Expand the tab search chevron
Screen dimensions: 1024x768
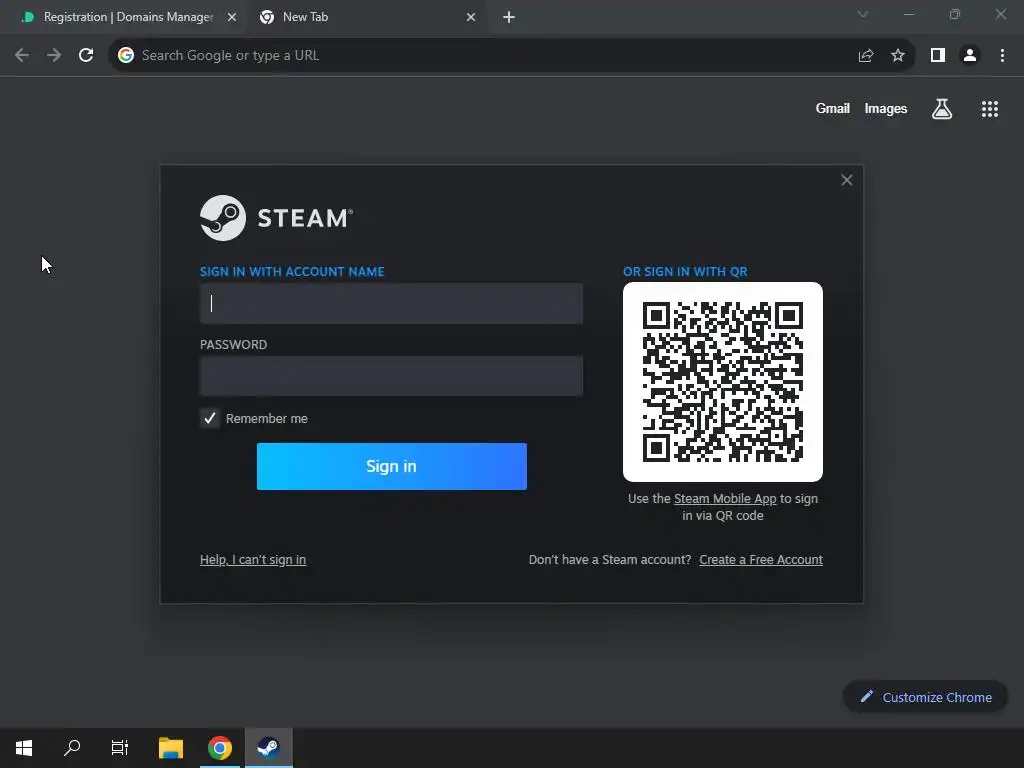point(863,14)
